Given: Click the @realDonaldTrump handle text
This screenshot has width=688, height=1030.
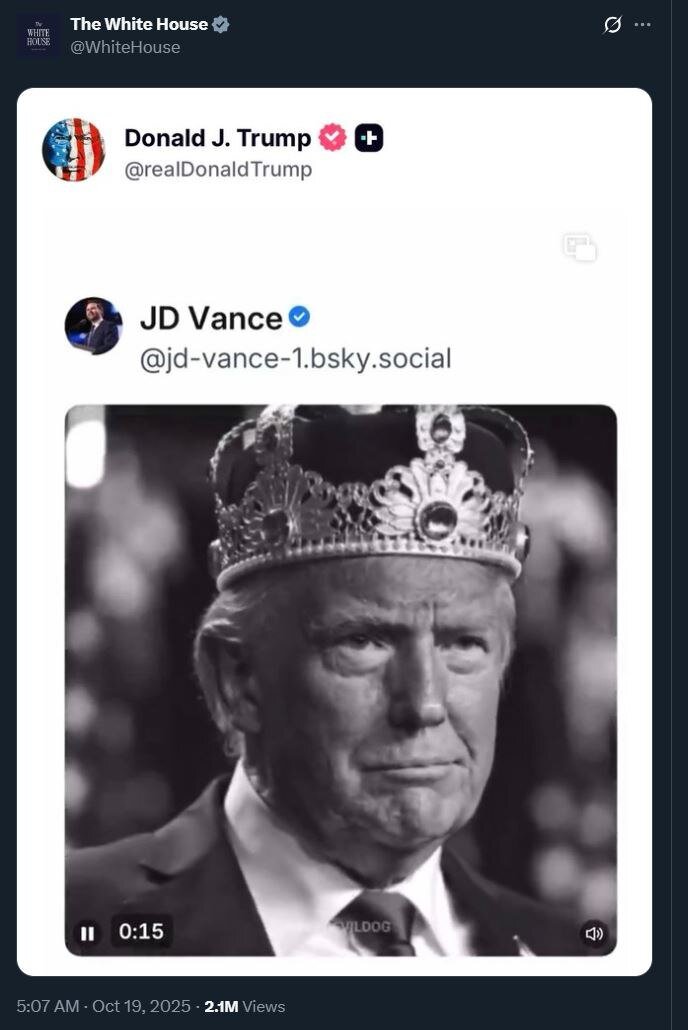Looking at the screenshot, I should point(218,170).
